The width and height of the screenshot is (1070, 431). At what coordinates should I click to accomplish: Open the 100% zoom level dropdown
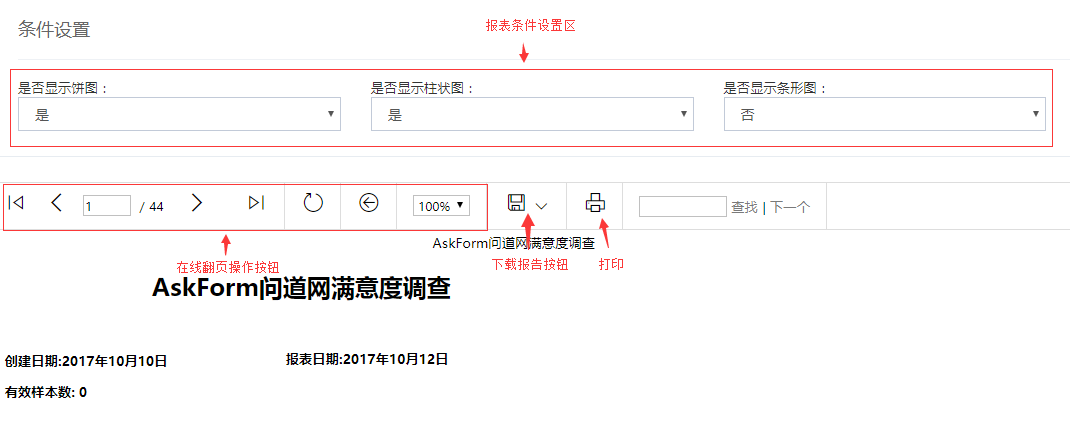441,205
